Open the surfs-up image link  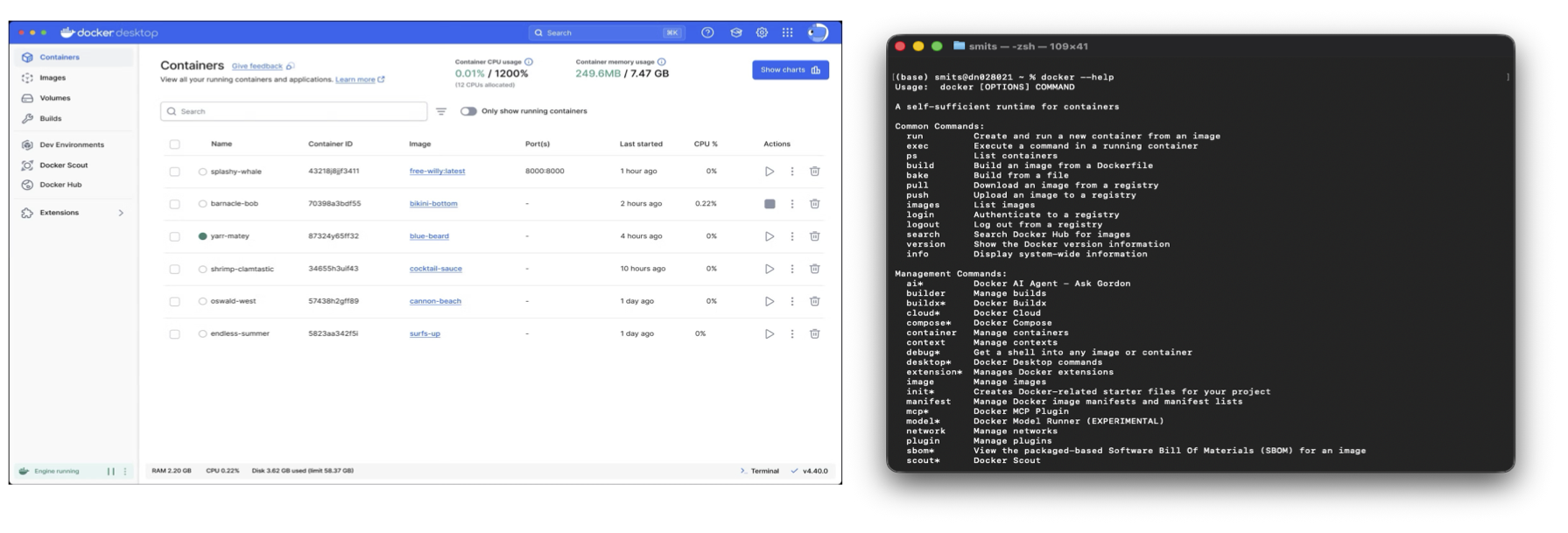coord(425,333)
